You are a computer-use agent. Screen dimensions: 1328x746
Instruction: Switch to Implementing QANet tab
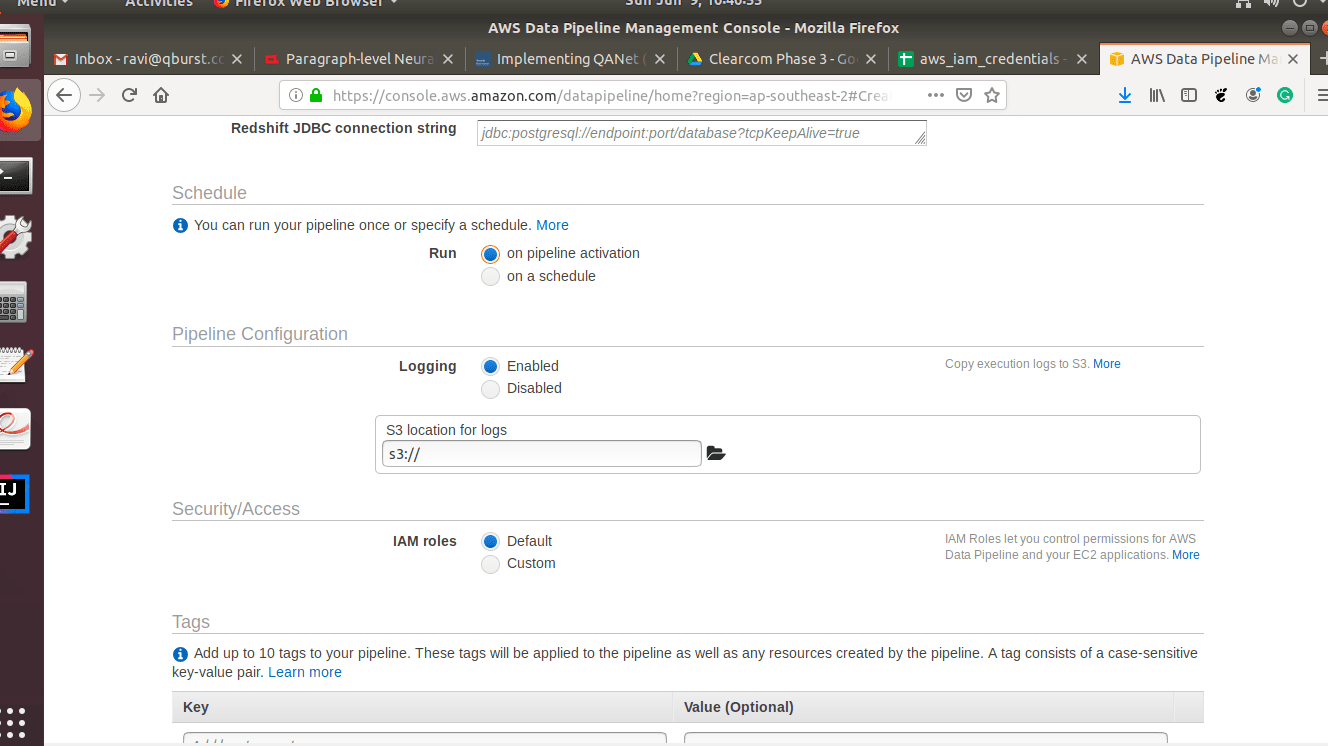(571, 59)
